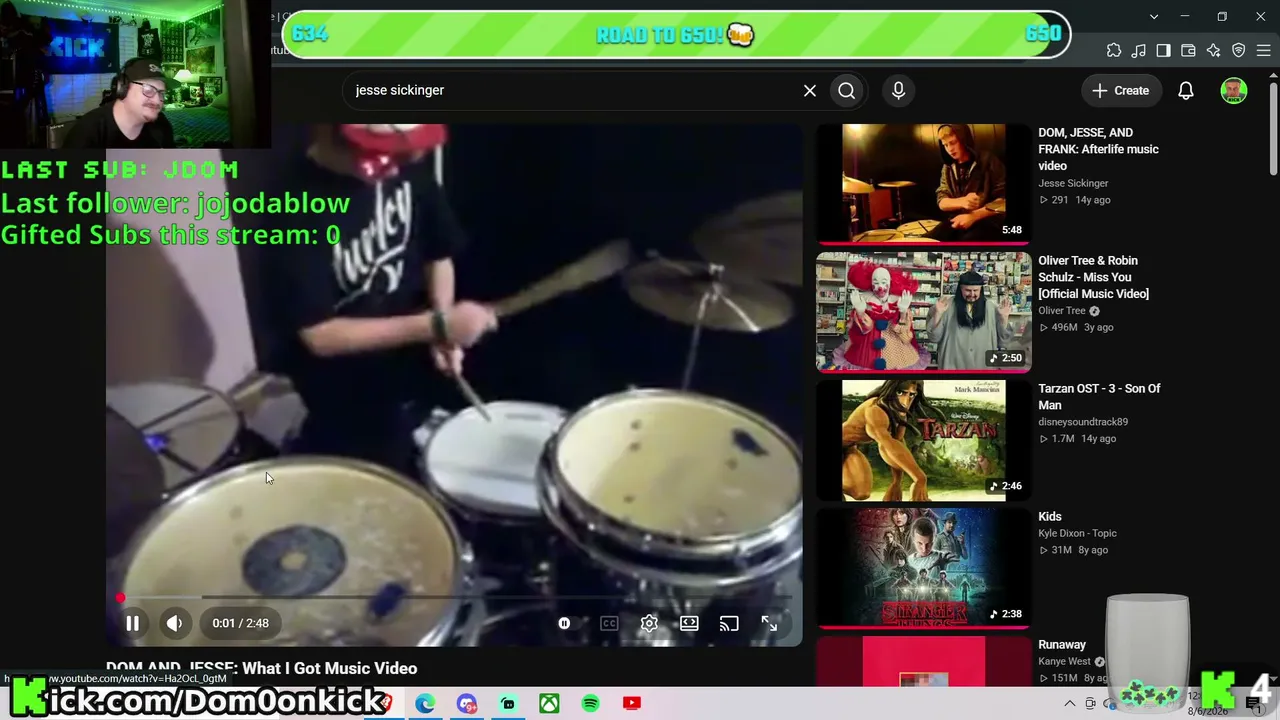Image resolution: width=1280 pixels, height=720 pixels.
Task: Run the search with the magnifier button
Action: coord(847,90)
